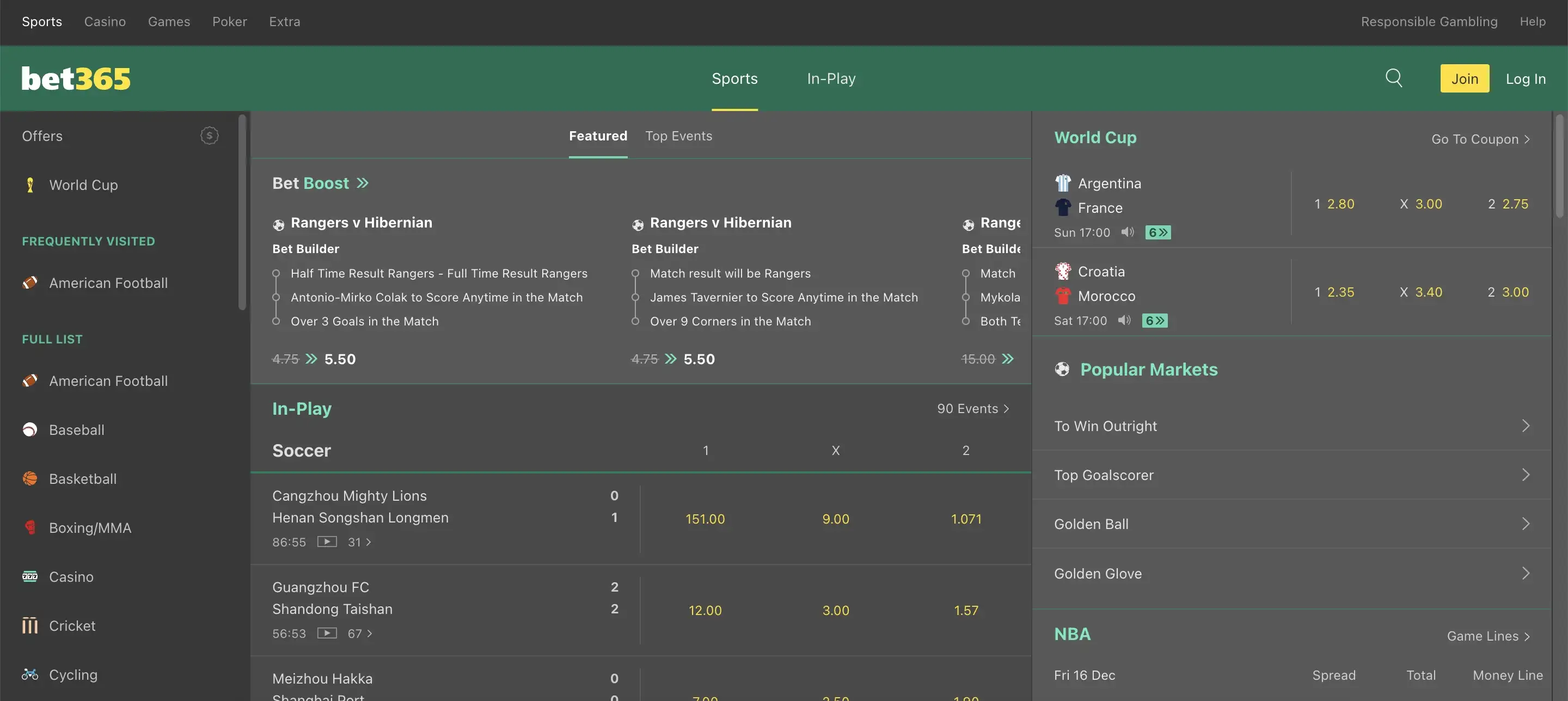The image size is (1568, 701).
Task: Click Baseball icon in full list
Action: pyautogui.click(x=30, y=429)
